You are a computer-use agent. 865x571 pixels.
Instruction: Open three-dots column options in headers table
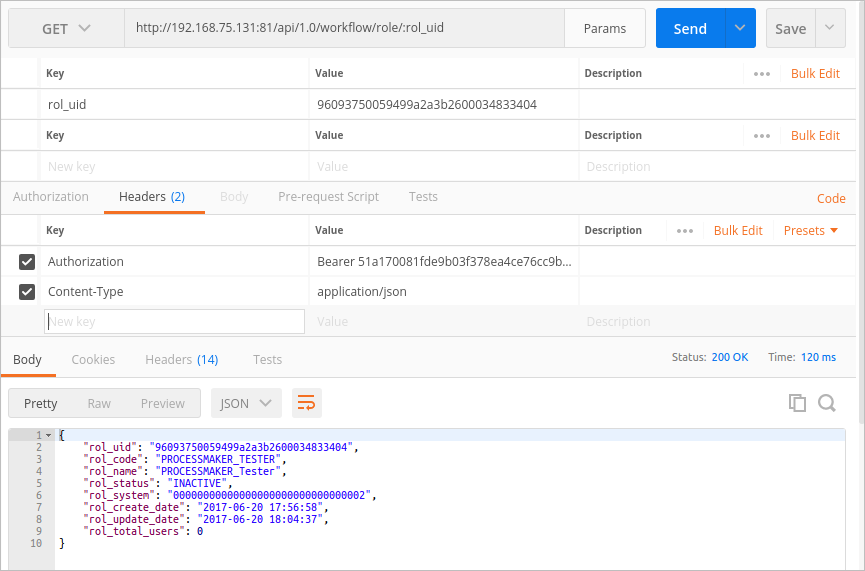[685, 231]
